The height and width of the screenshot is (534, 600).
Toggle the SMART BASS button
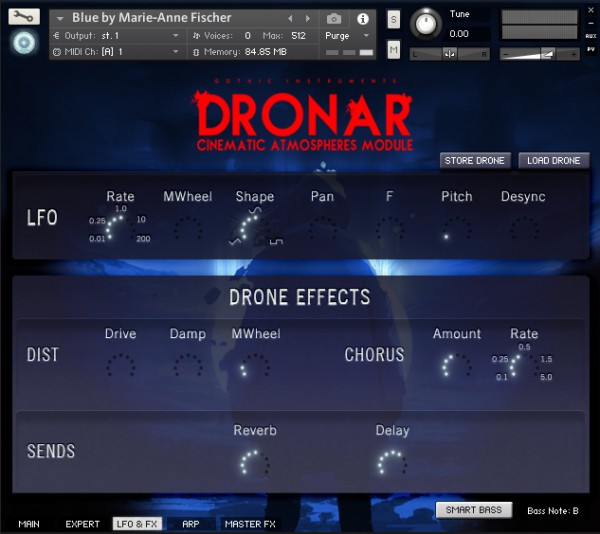pos(474,510)
